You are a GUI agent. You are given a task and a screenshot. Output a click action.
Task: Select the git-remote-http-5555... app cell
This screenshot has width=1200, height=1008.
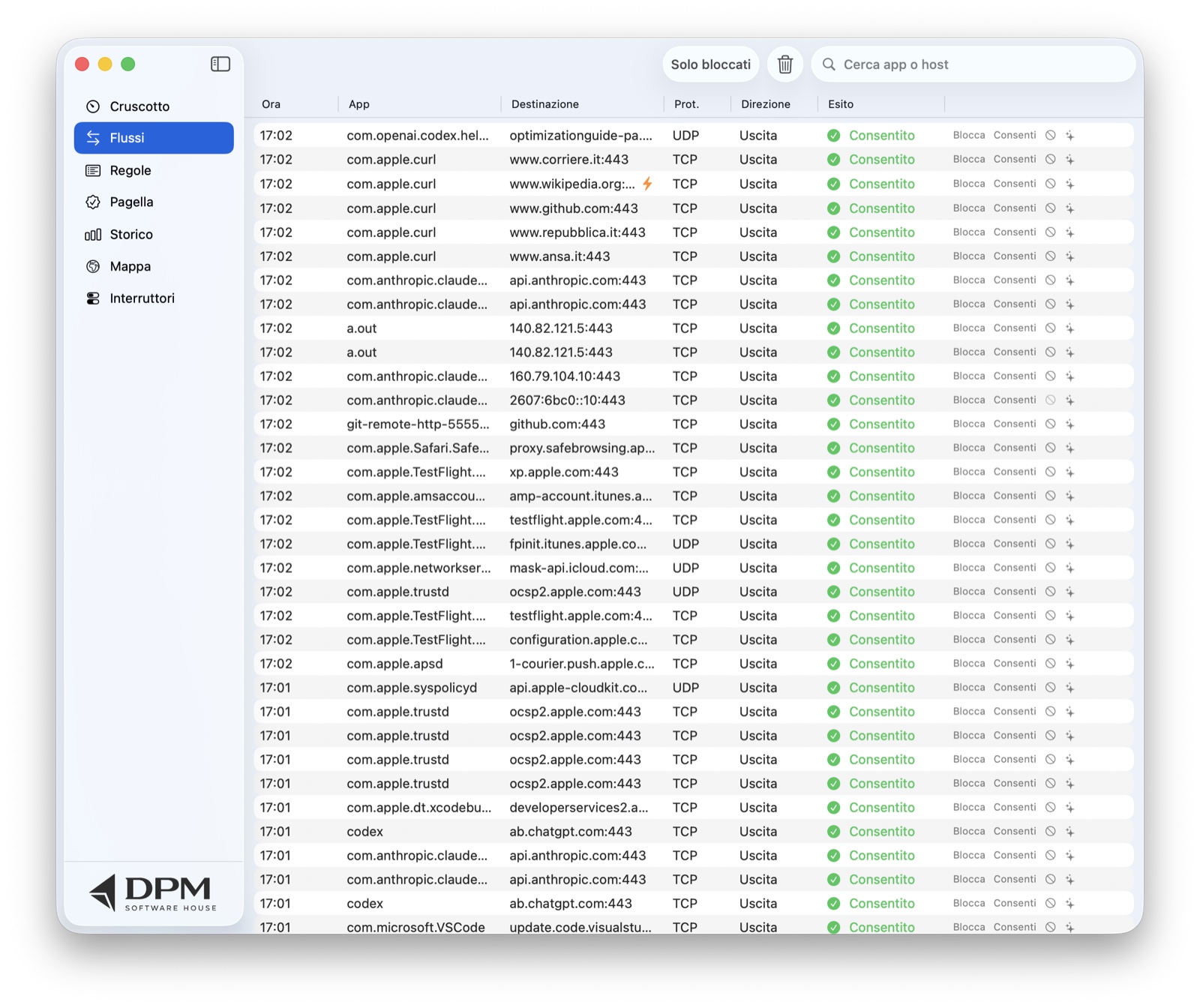pyautogui.click(x=418, y=424)
